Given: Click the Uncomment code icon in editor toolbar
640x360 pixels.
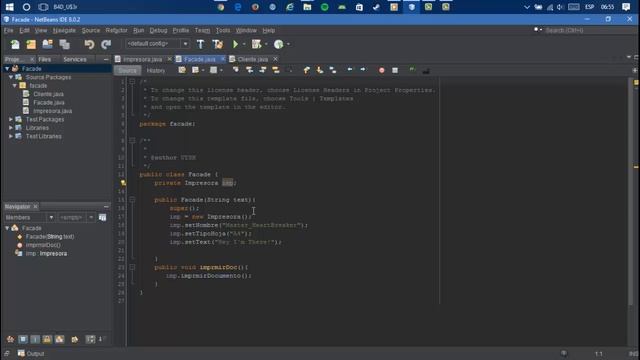Looking at the screenshot, I should 426,71.
